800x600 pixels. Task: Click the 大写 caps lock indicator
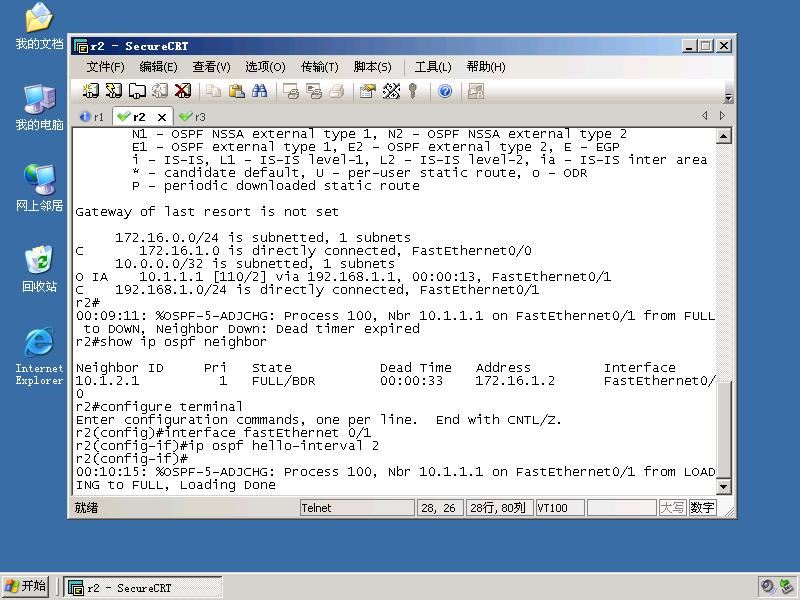coord(671,508)
